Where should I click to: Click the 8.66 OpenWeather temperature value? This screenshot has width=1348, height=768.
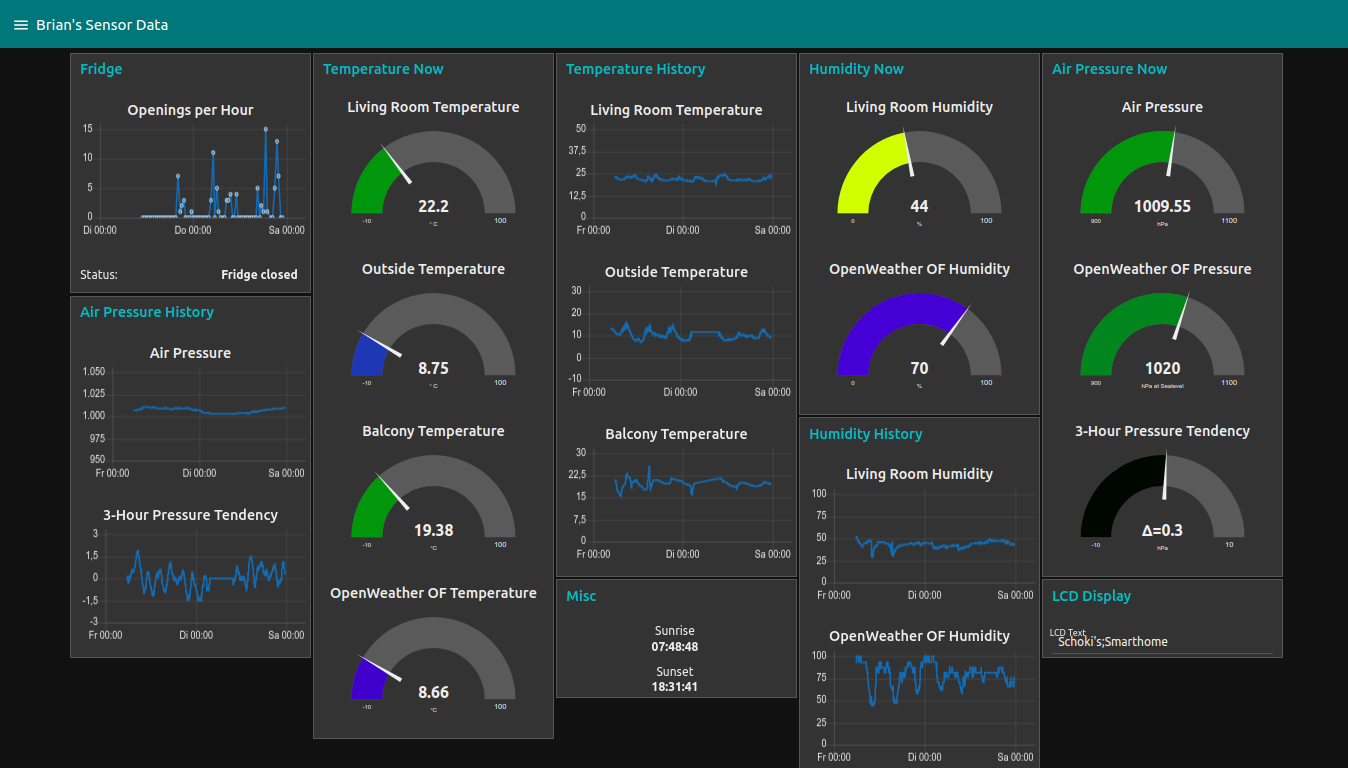coord(433,692)
